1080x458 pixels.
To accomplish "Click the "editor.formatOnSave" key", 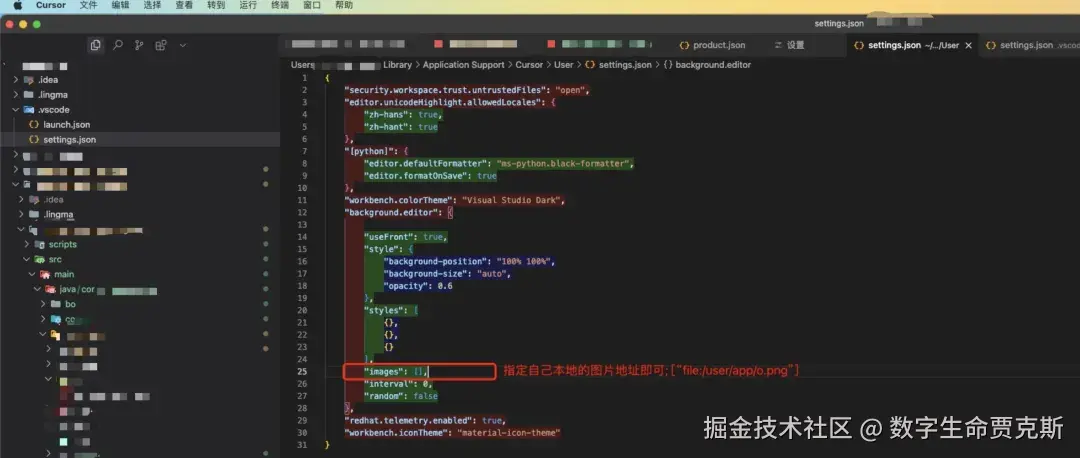I will [x=417, y=176].
